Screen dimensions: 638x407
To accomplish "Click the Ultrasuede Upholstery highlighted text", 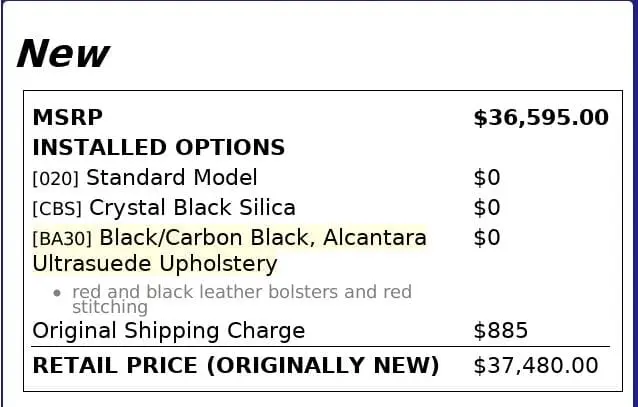I will coord(155,264).
